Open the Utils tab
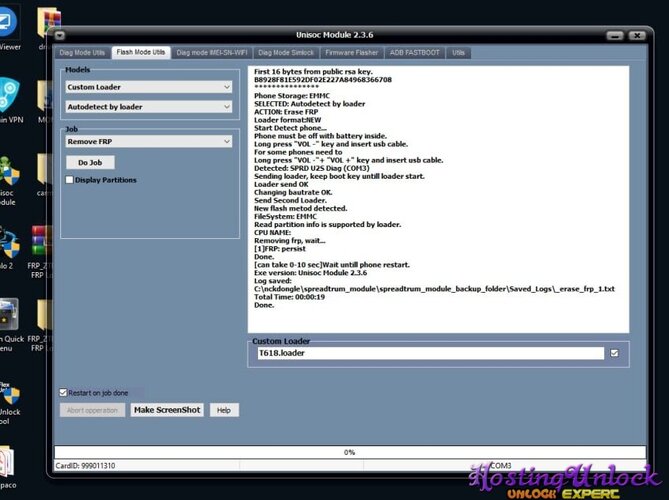This screenshot has width=669, height=500. [458, 52]
